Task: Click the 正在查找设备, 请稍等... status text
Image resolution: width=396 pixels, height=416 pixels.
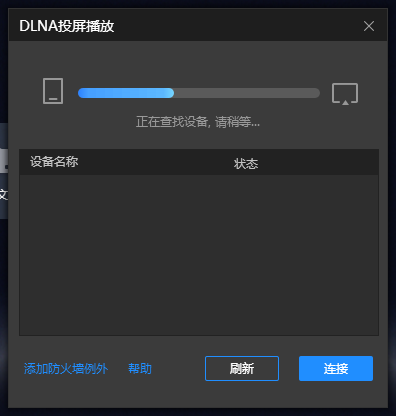Action: [198, 122]
